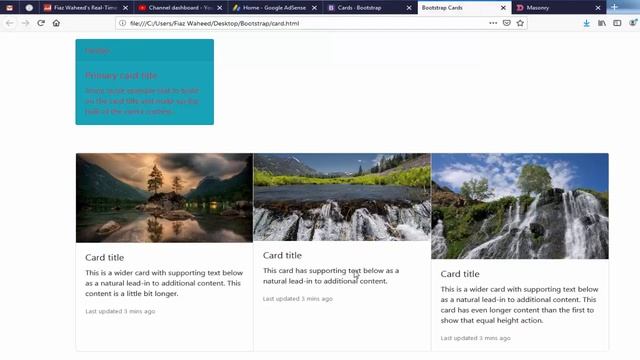Image resolution: width=640 pixels, height=360 pixels.
Task: Close the Channel dashboard tab
Action: tap(220, 8)
